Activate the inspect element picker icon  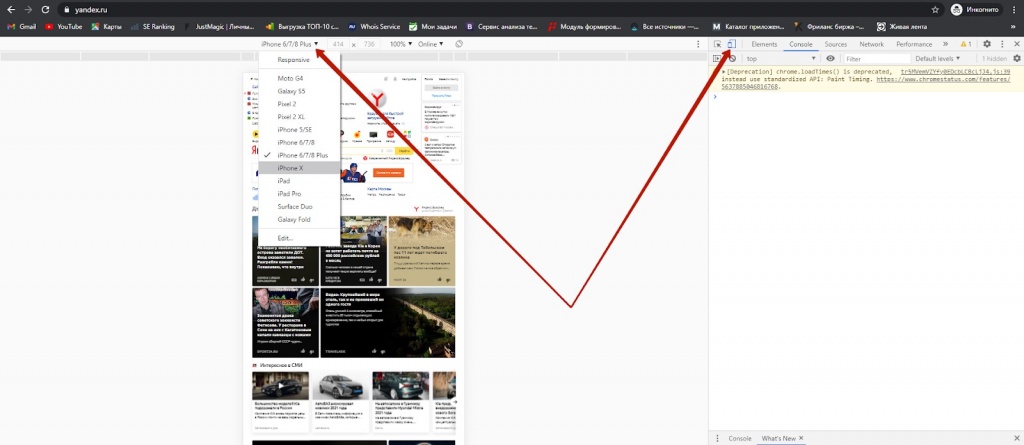pos(718,44)
